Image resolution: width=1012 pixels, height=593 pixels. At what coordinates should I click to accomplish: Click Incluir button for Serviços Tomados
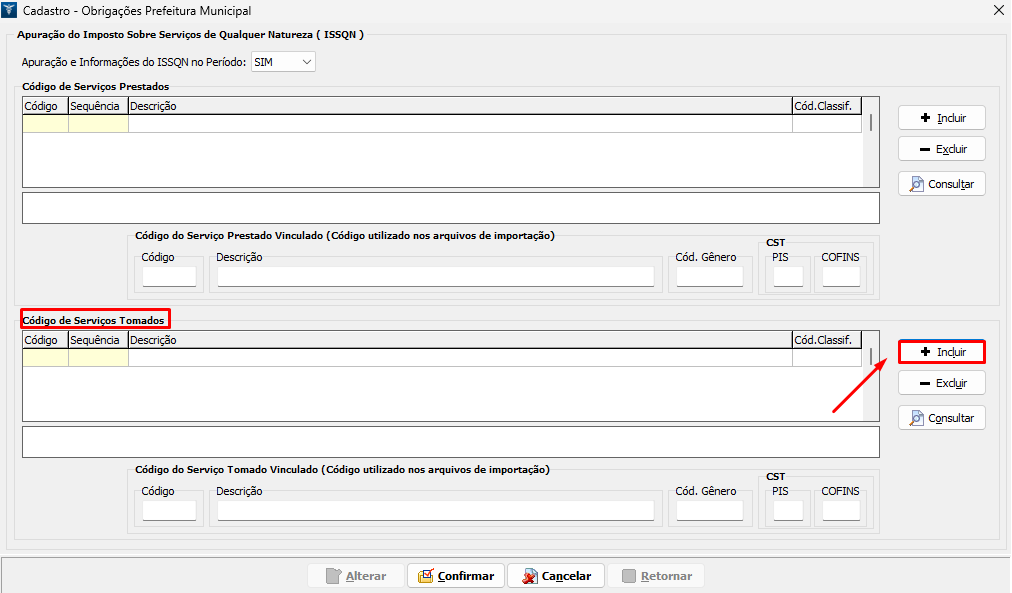click(x=941, y=352)
